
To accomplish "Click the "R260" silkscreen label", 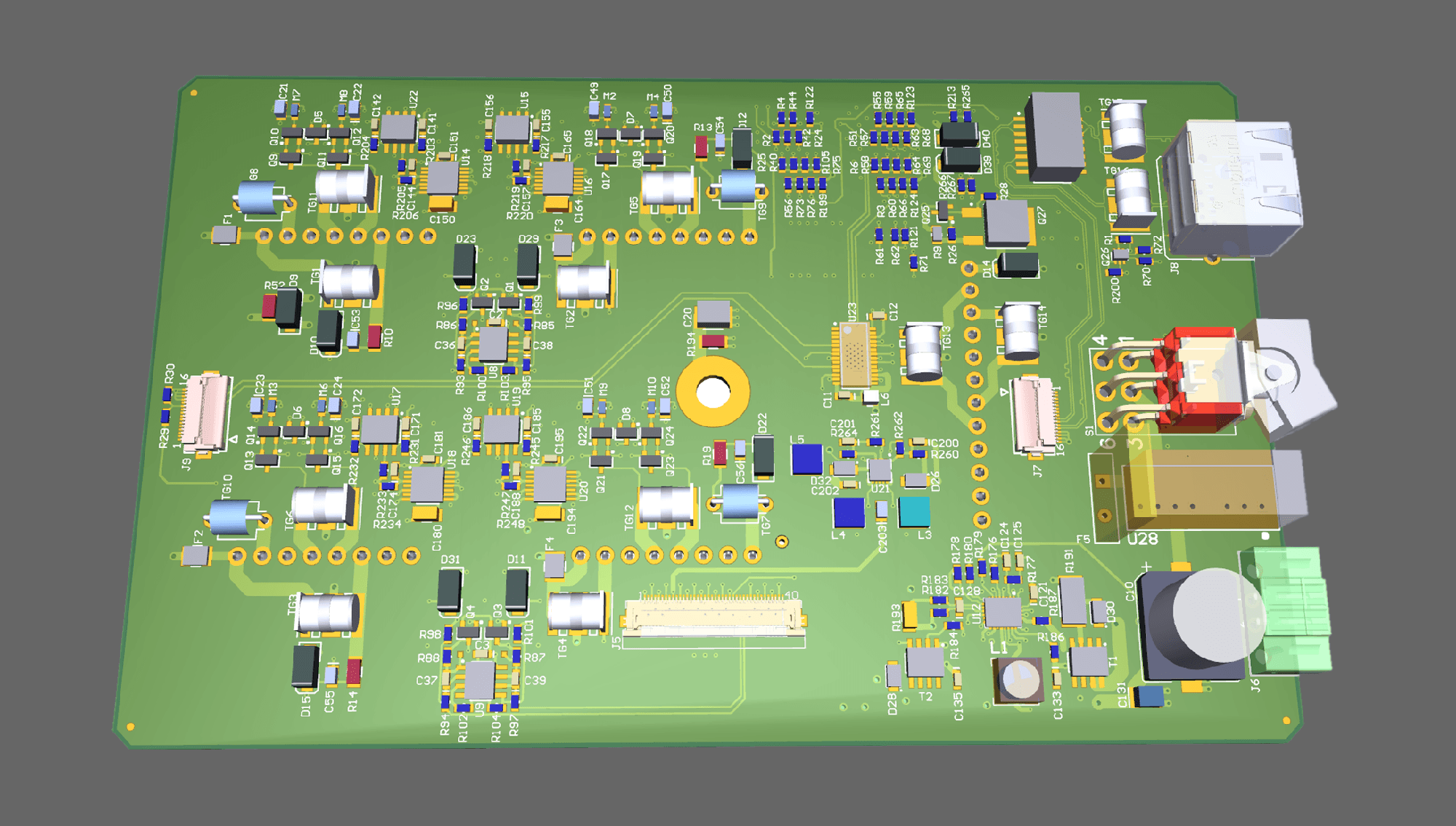I will pyautogui.click(x=944, y=455).
